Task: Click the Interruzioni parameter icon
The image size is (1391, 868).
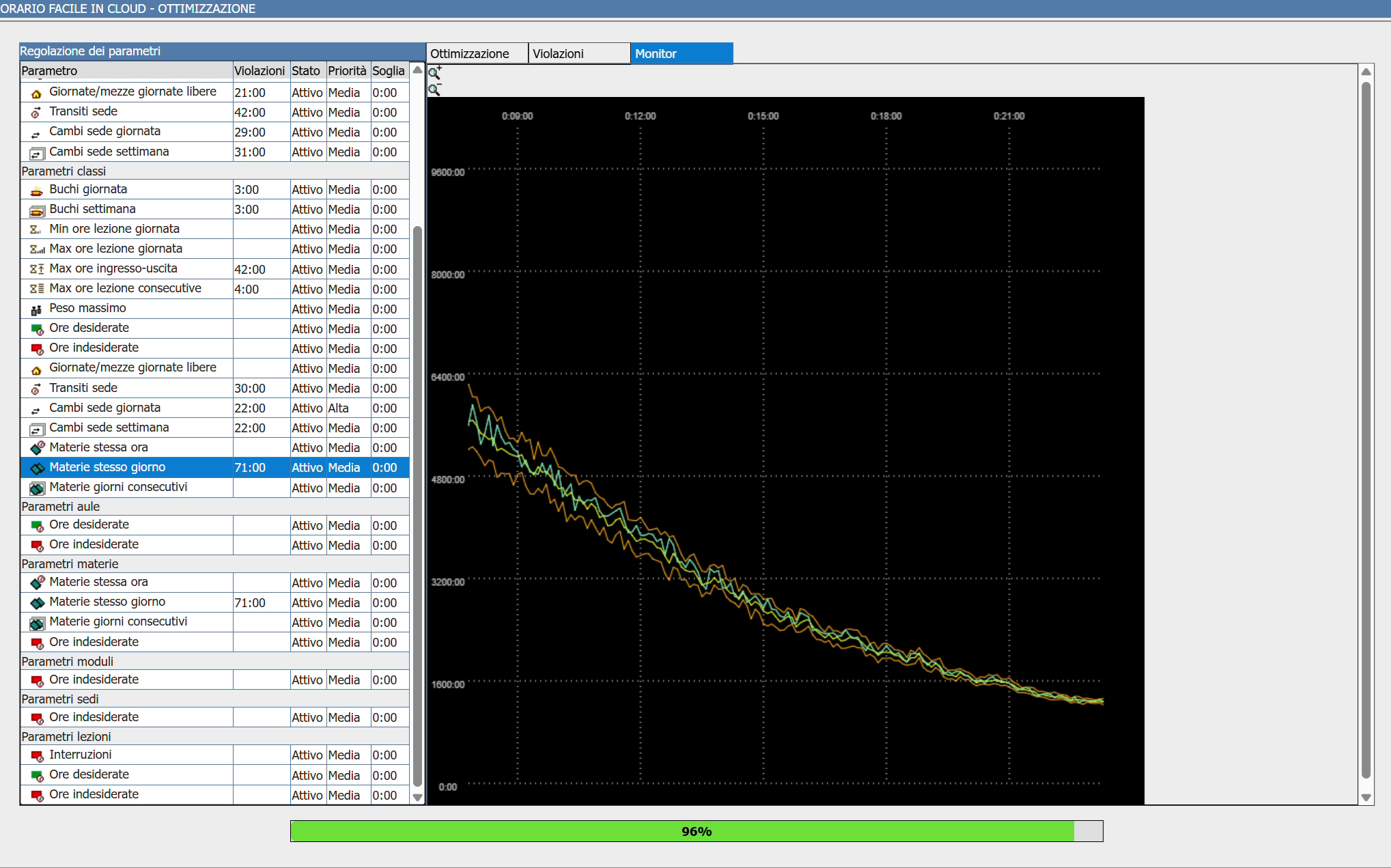Action: click(x=37, y=755)
